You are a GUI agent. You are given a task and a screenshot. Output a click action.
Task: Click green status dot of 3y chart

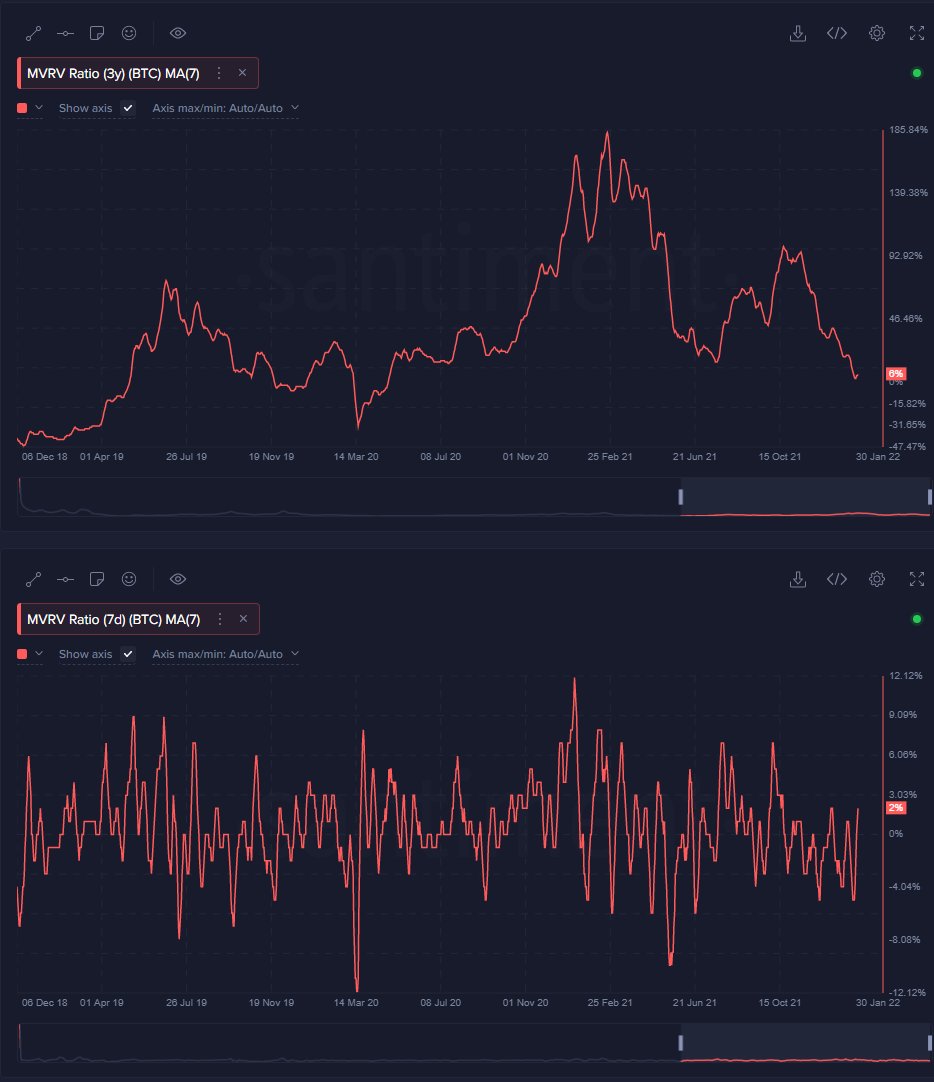917,73
